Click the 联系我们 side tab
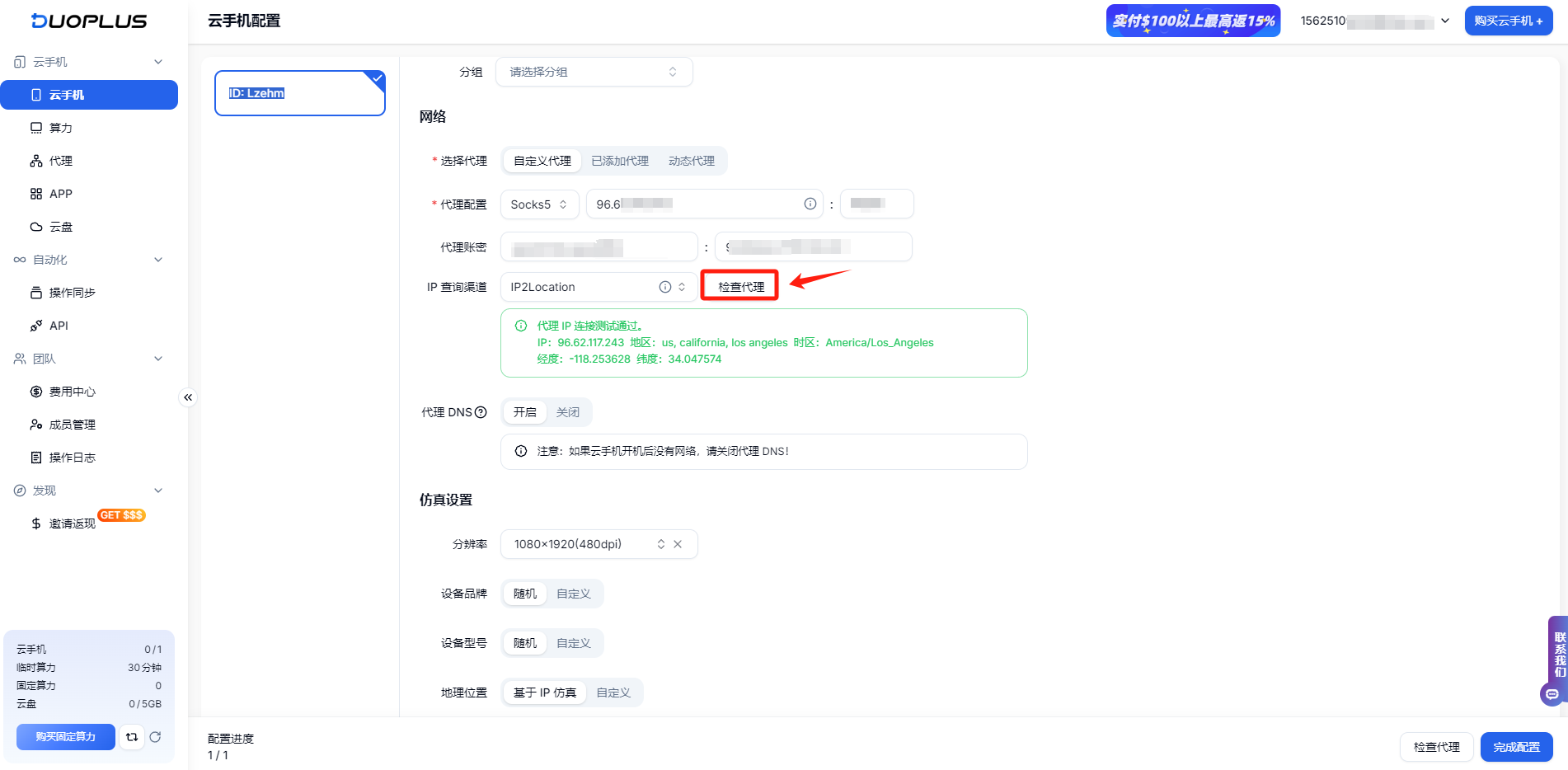The height and width of the screenshot is (770, 1568). coord(1559,655)
